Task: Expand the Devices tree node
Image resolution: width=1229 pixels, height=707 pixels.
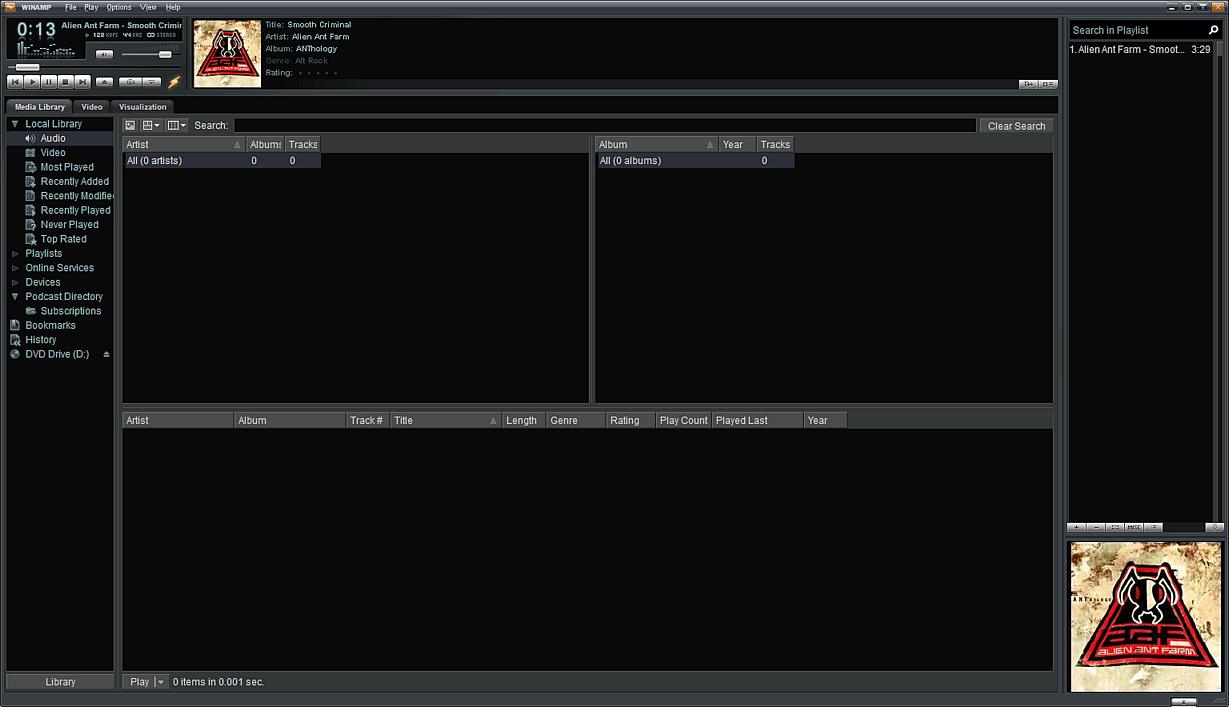Action: point(15,282)
